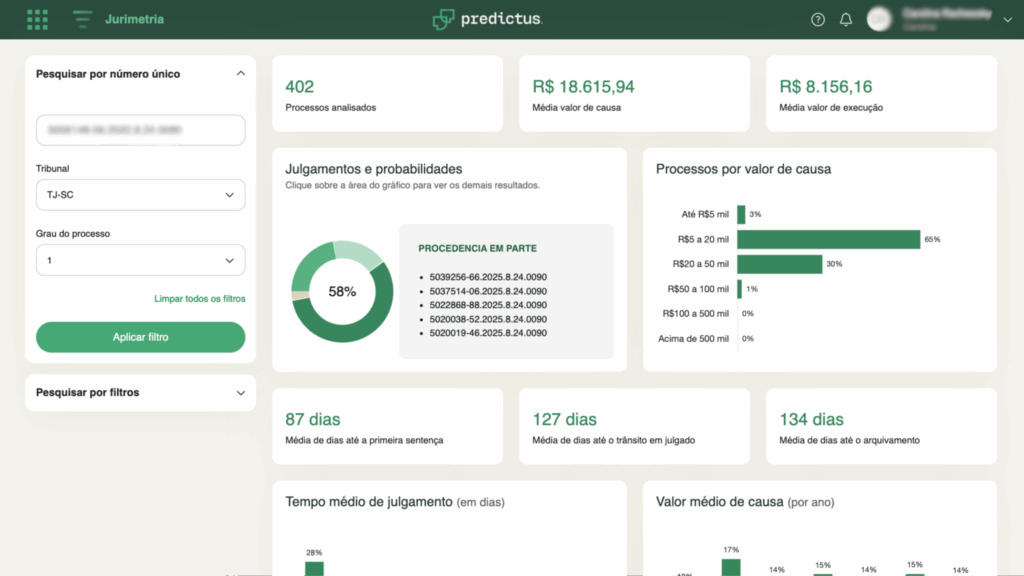Open the apps grid icon in header
The height and width of the screenshot is (576, 1024).
click(x=37, y=19)
